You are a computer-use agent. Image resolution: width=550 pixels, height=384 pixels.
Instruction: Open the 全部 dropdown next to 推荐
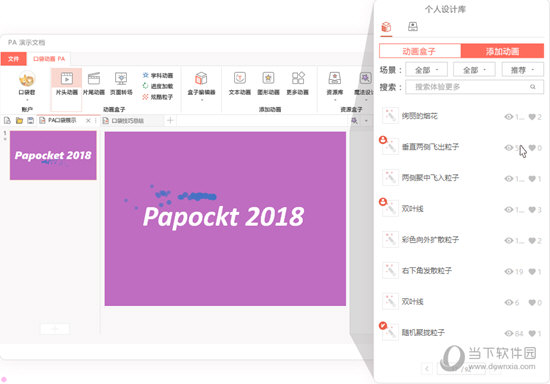(x=474, y=70)
